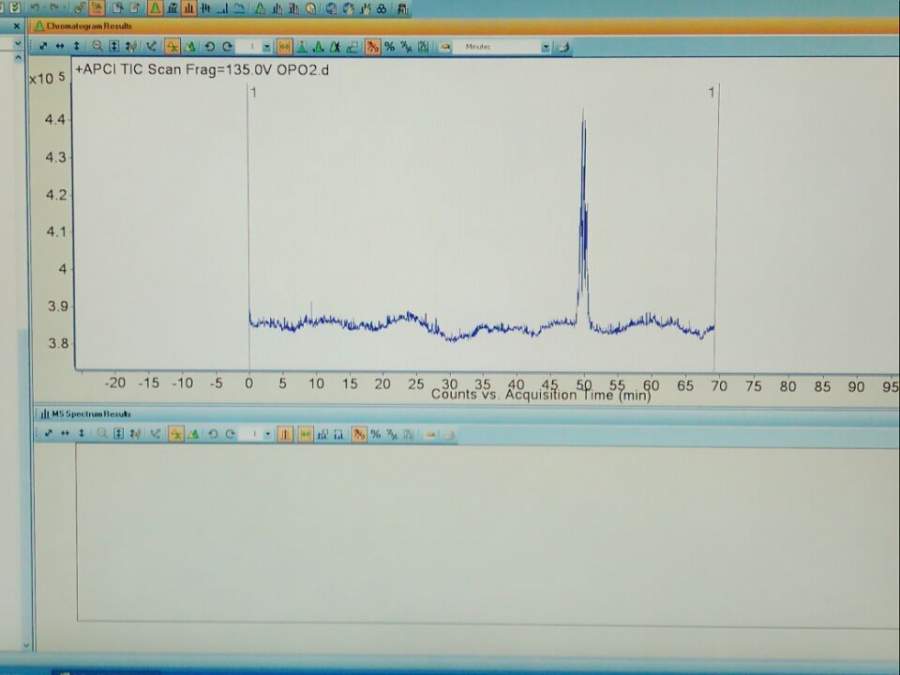This screenshot has height=675, width=900.
Task: Select the MS Spectrum Results title bar
Action: pyautogui.click(x=466, y=414)
